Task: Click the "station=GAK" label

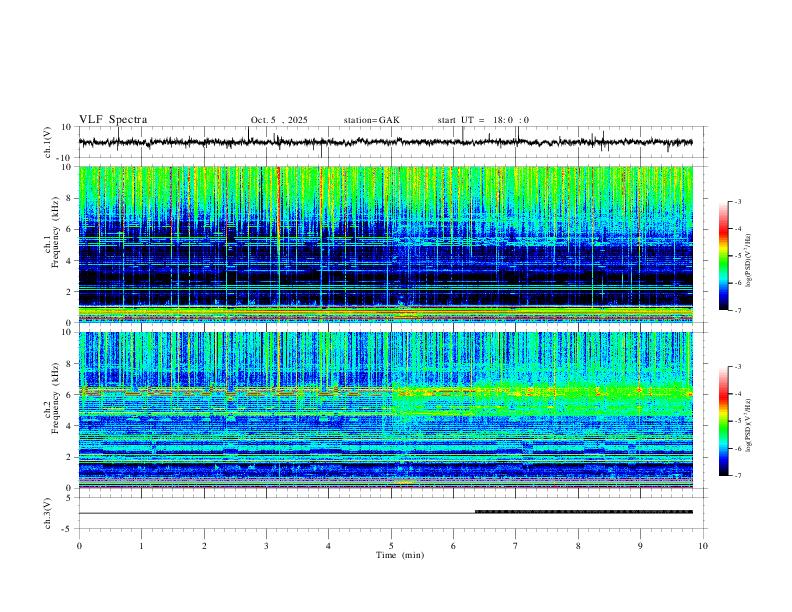Action: (x=371, y=120)
